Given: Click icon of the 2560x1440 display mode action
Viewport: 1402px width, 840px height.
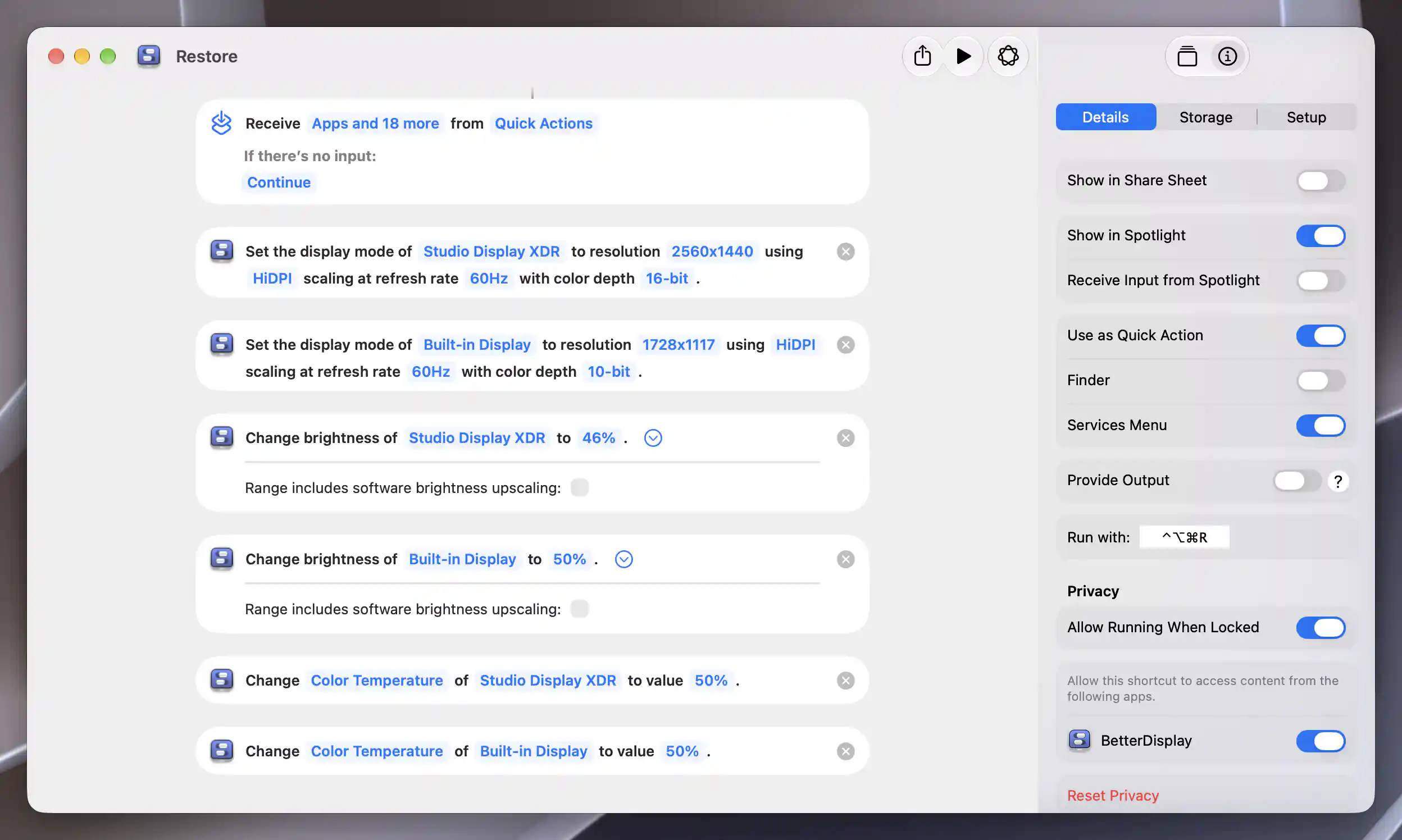Looking at the screenshot, I should pos(221,251).
